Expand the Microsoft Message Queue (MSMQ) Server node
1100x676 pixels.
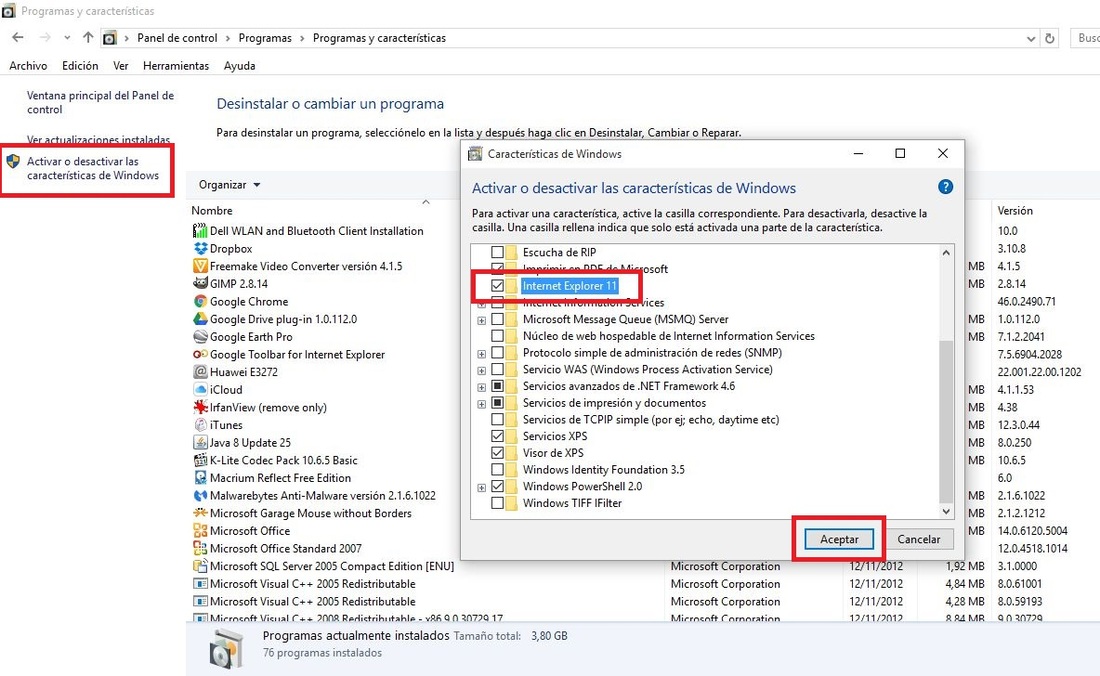click(481, 320)
